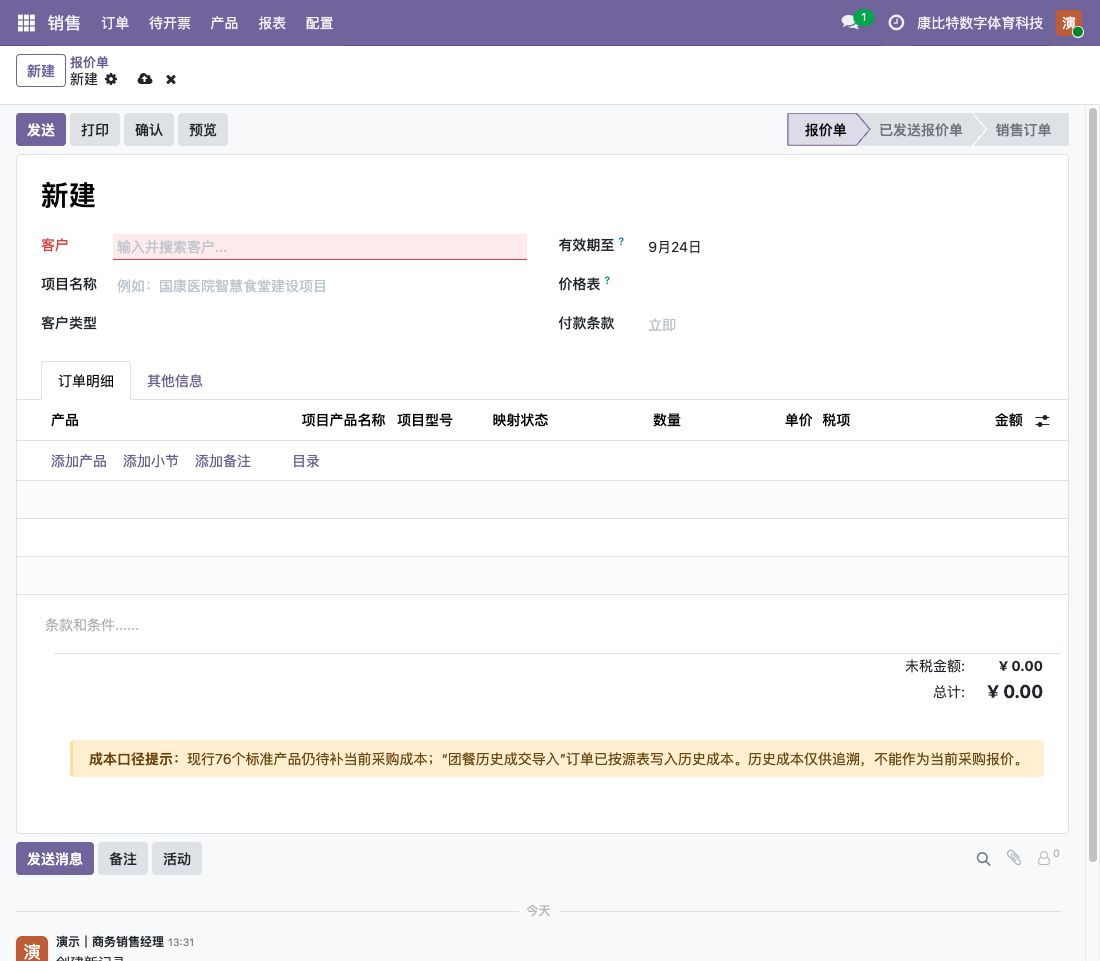
Task: Select the 报价单 status stage
Action: (825, 130)
